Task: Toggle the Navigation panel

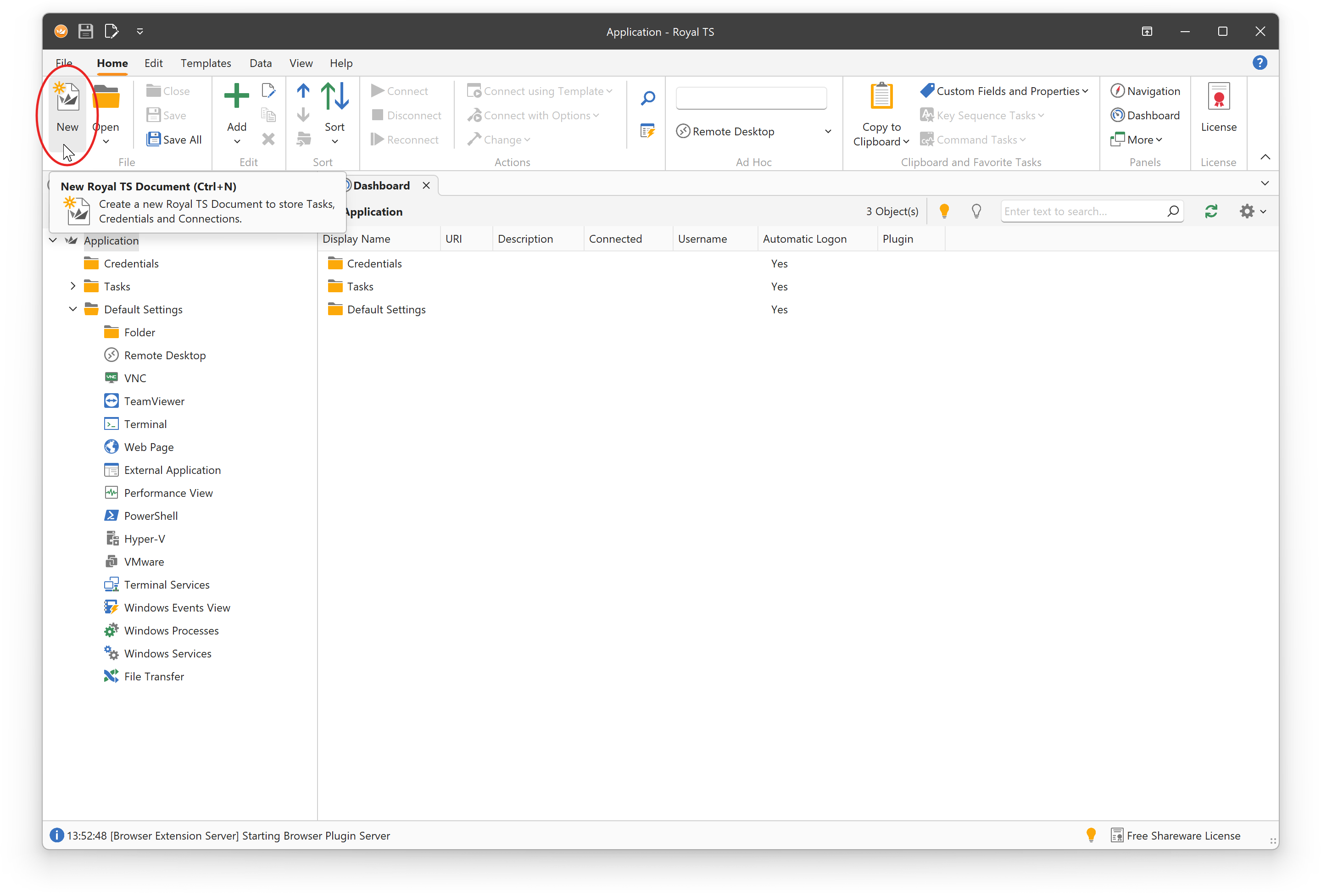Action: (x=1145, y=91)
